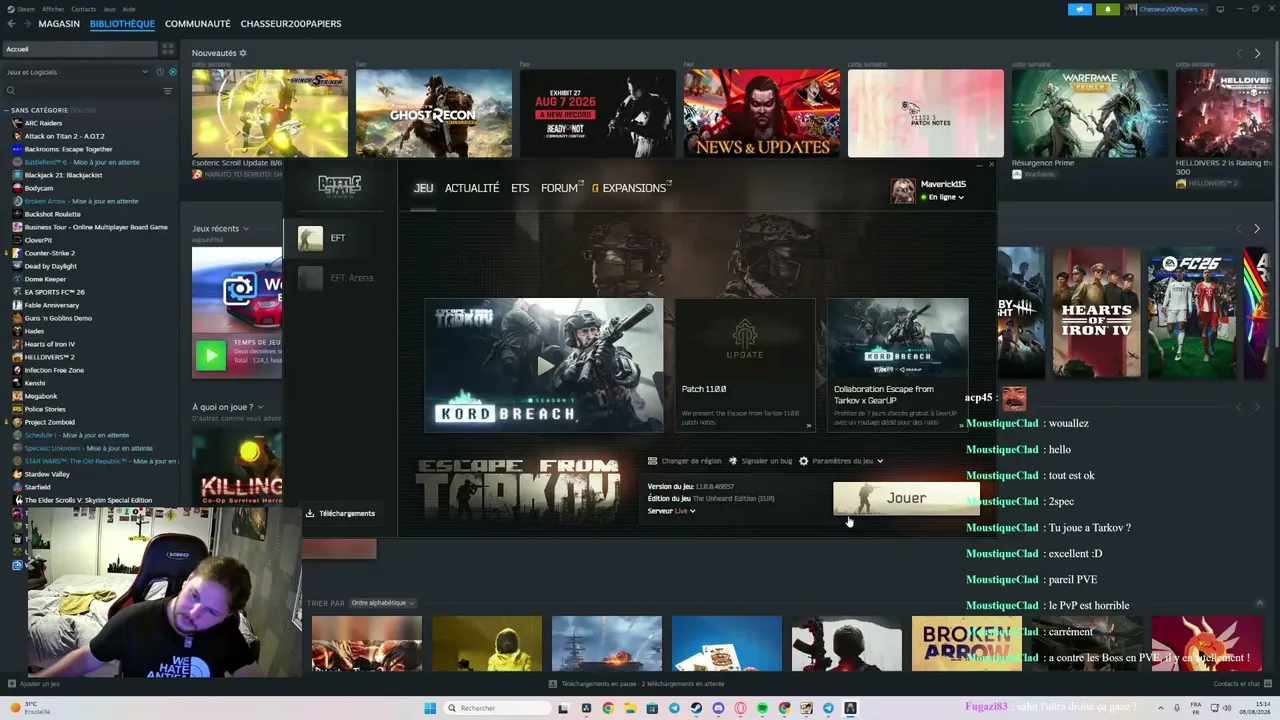Click the ARC Raiders game icon
The height and width of the screenshot is (720, 1280).
pyautogui.click(x=17, y=123)
